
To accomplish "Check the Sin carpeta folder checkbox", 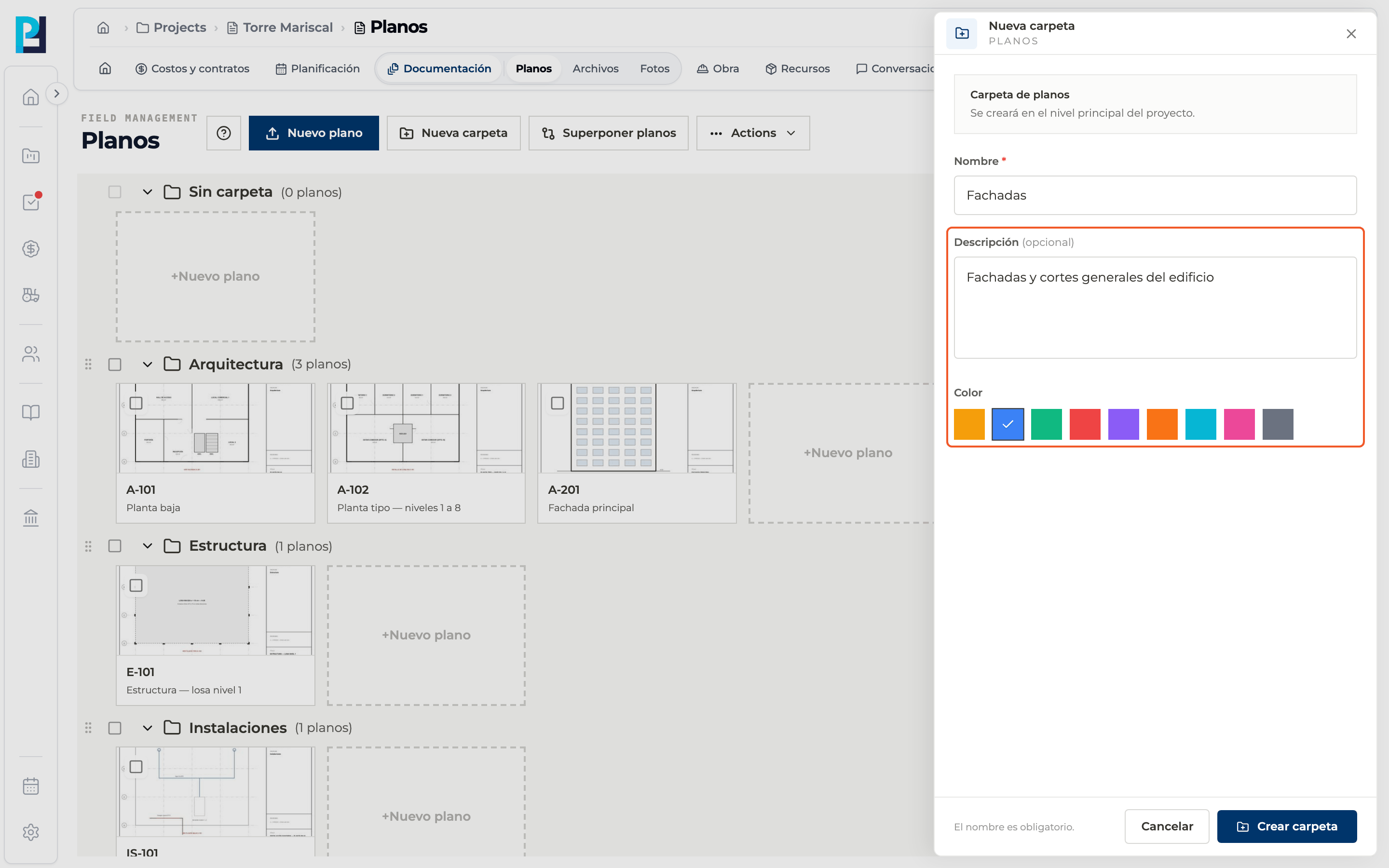I will (115, 192).
